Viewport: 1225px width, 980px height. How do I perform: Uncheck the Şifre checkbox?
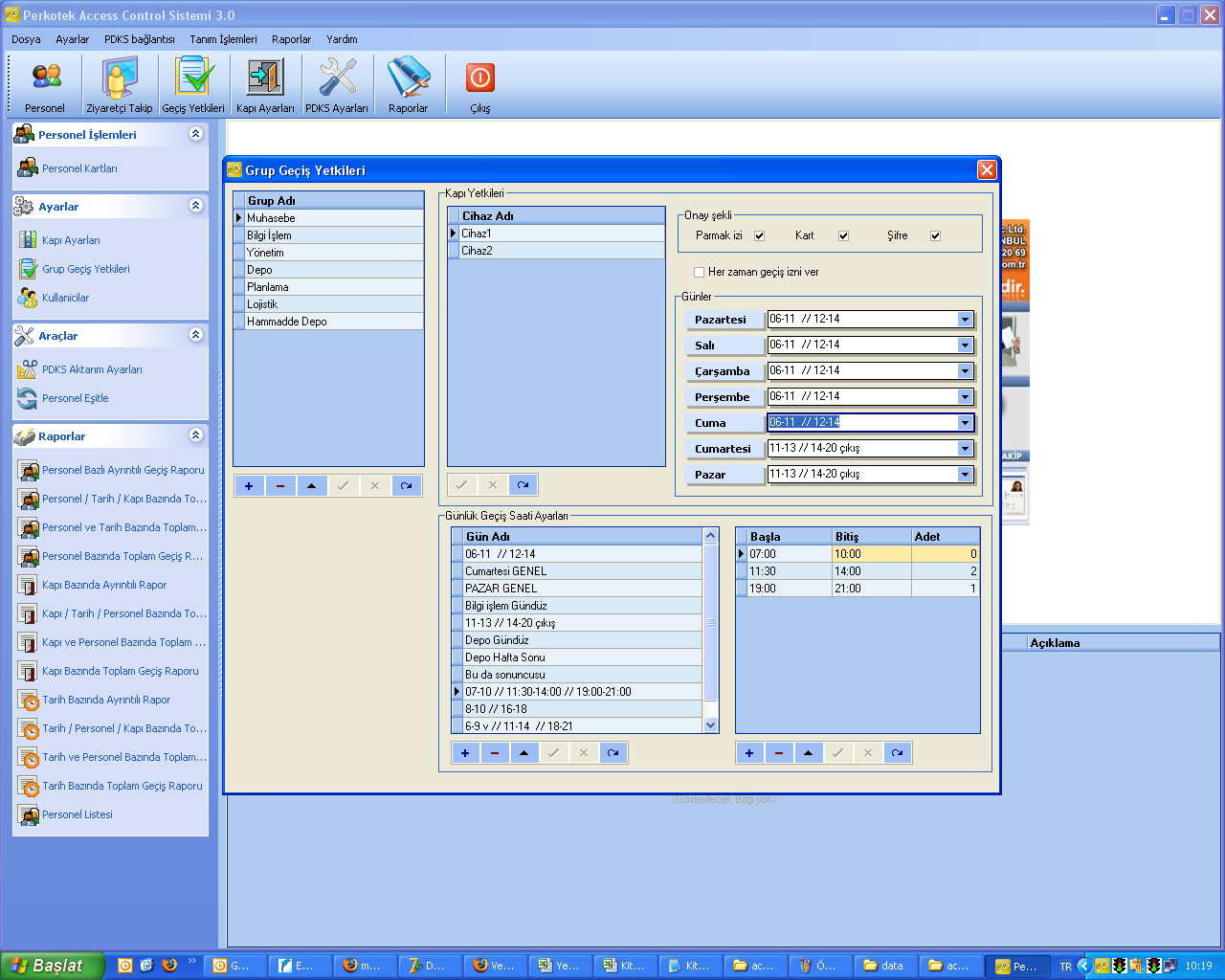935,235
